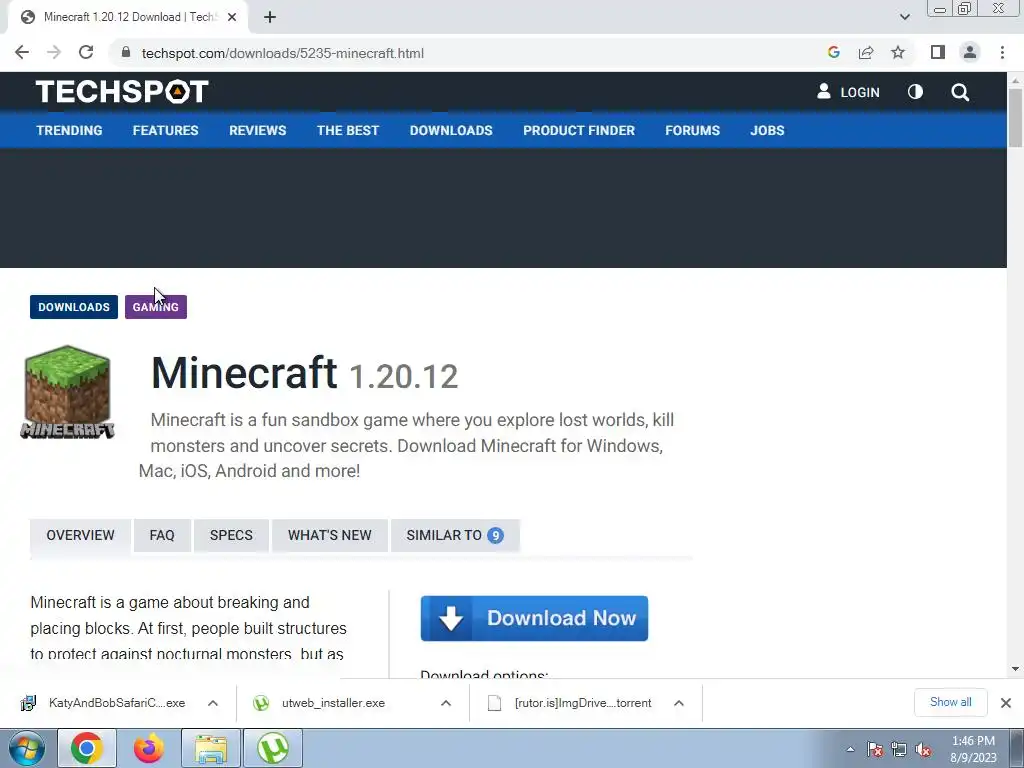Switch to the SPECS tab
The height and width of the screenshot is (768, 1024).
(231, 536)
